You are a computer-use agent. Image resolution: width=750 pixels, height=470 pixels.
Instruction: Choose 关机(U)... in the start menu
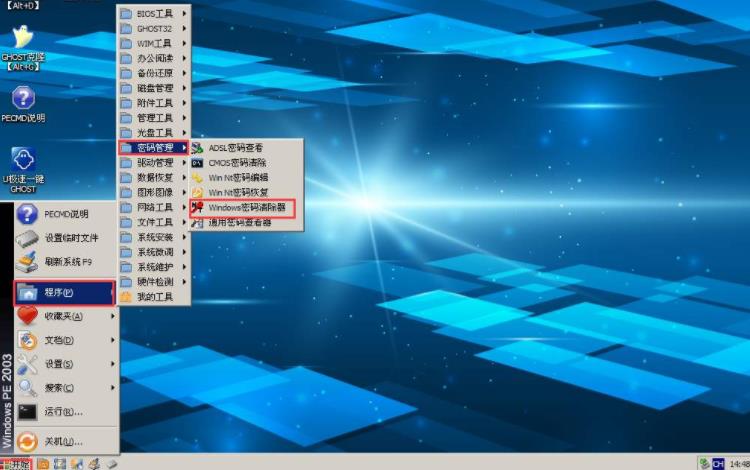coord(66,441)
